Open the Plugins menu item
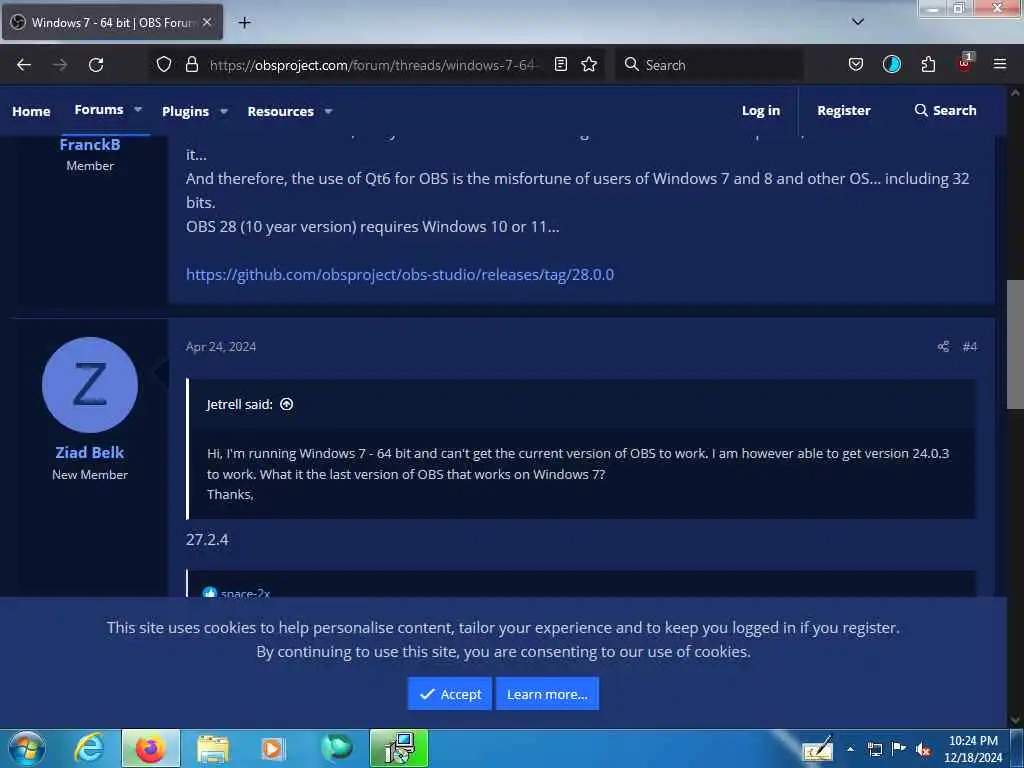Viewport: 1024px width, 768px height. [x=185, y=112]
